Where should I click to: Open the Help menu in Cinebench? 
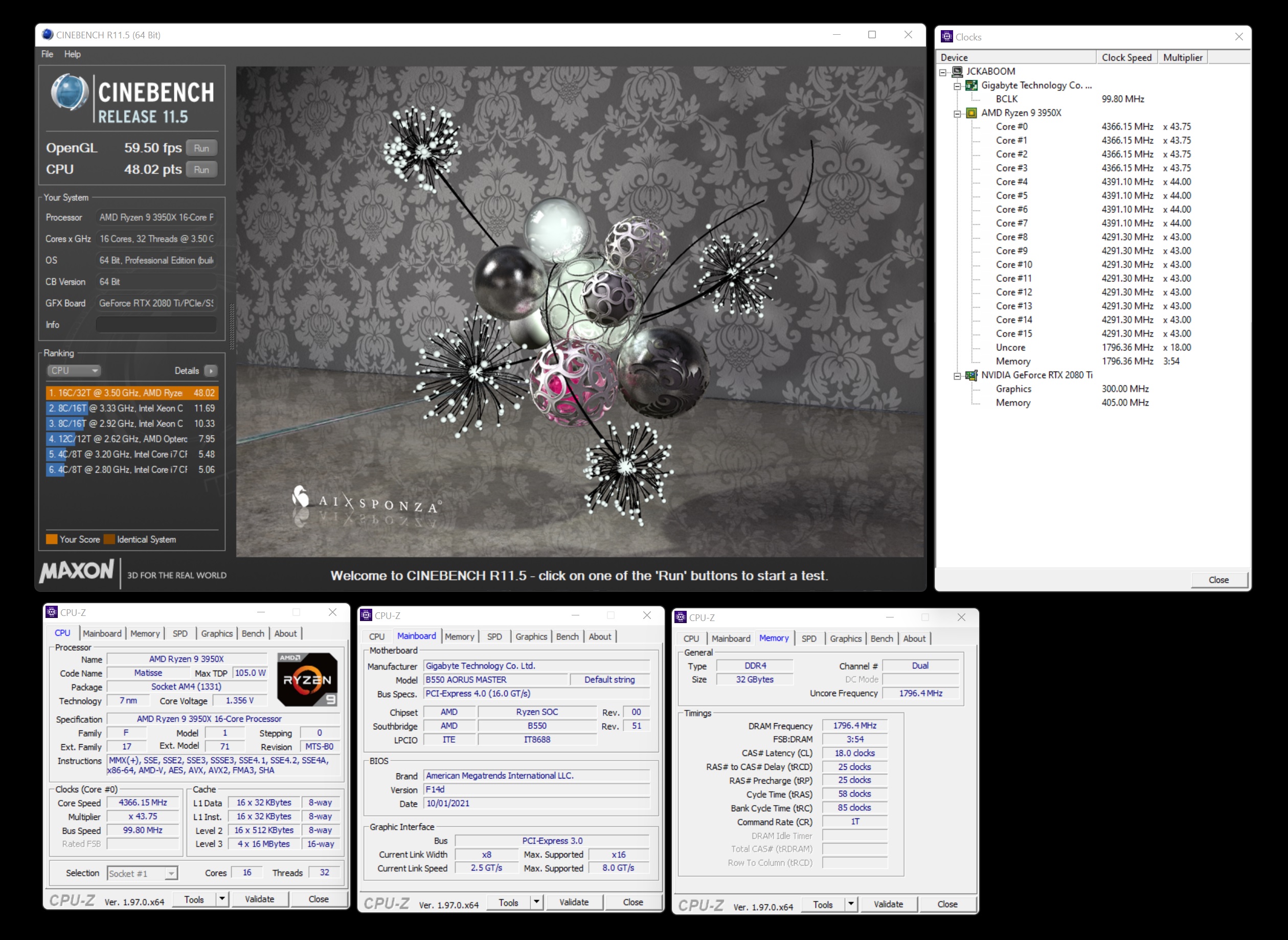coord(72,54)
